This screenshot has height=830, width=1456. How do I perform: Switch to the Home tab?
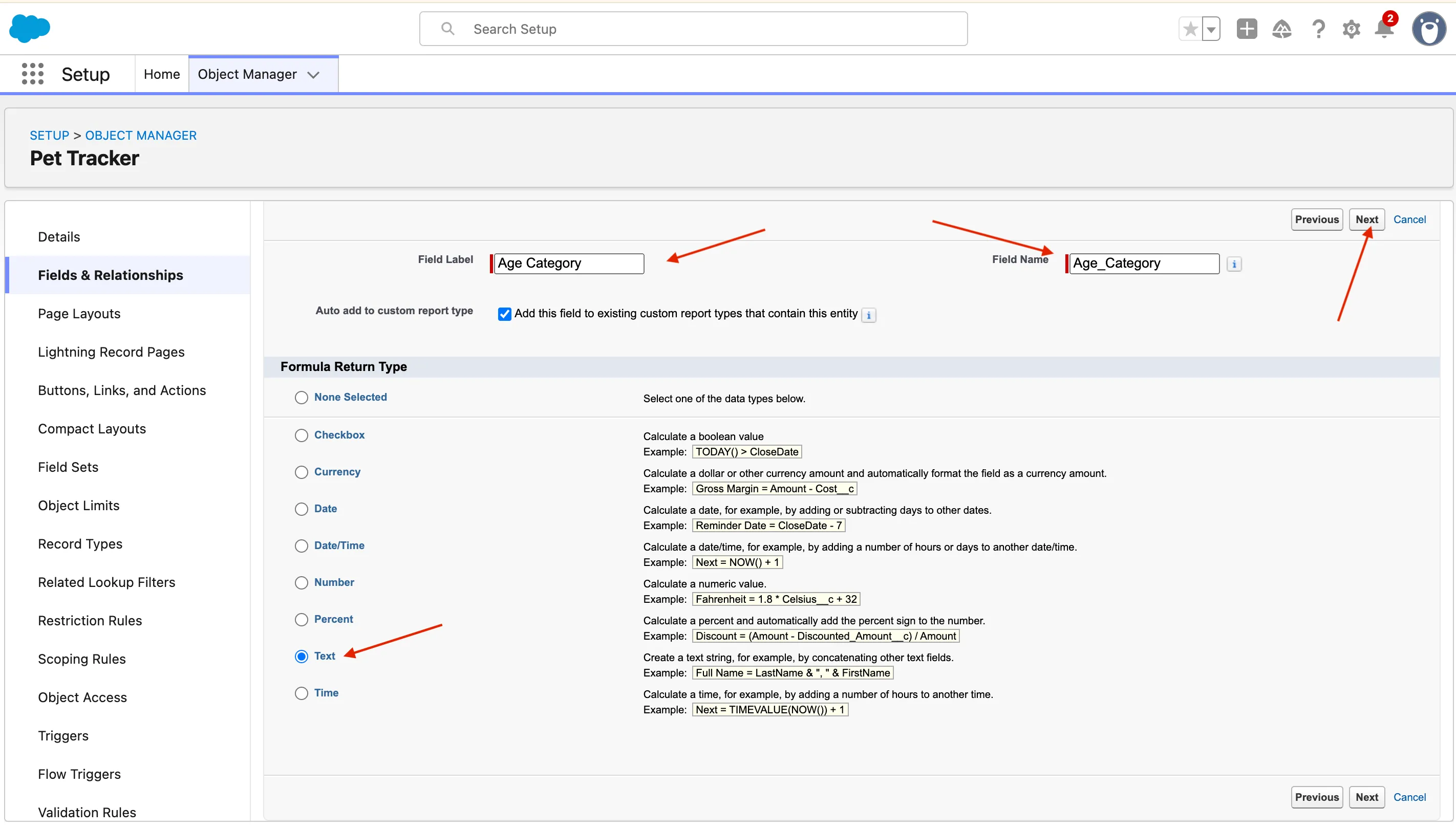tap(161, 74)
